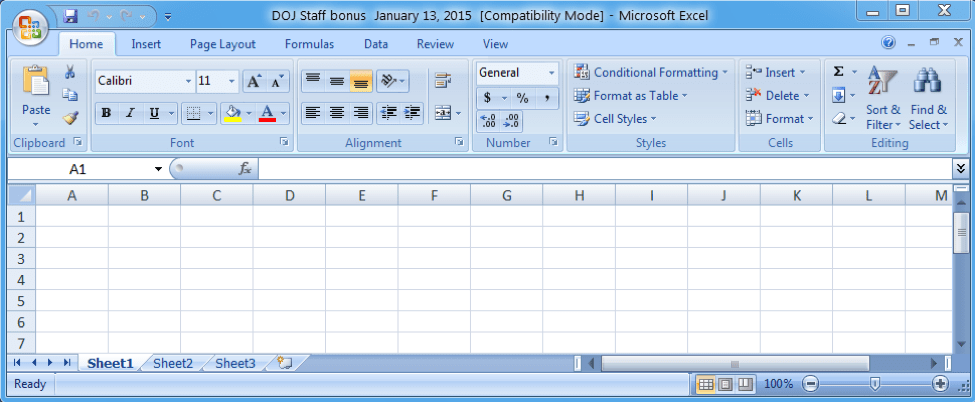Switch to Normal view in status bar
The image size is (975, 402).
(706, 385)
